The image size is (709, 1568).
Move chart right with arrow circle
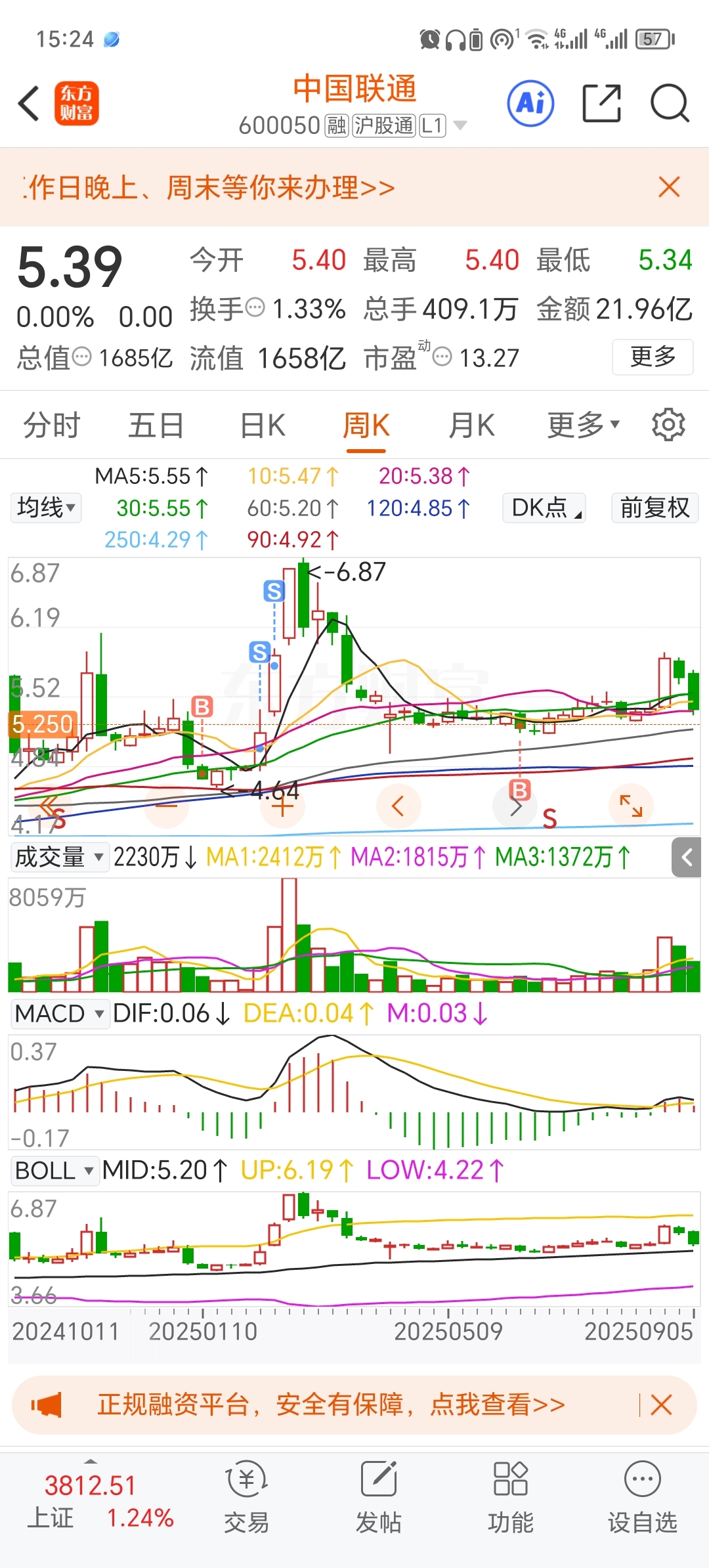[x=515, y=806]
